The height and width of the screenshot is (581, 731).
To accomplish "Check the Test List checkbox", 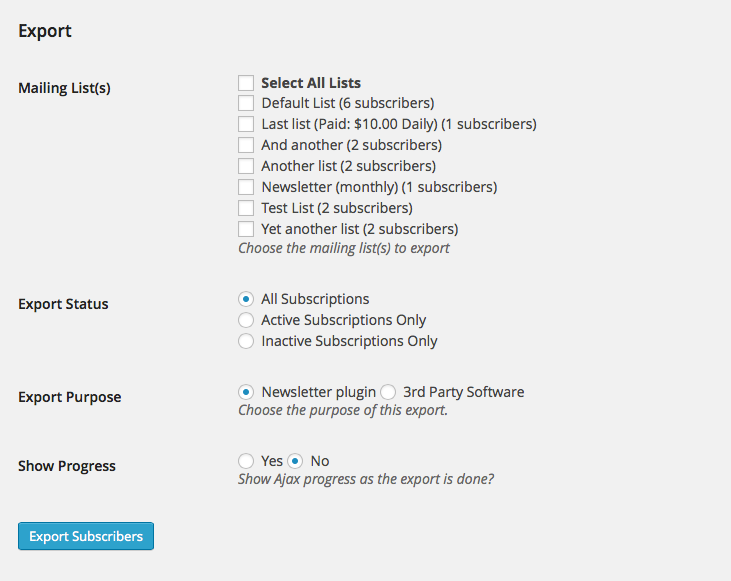I will [x=246, y=208].
